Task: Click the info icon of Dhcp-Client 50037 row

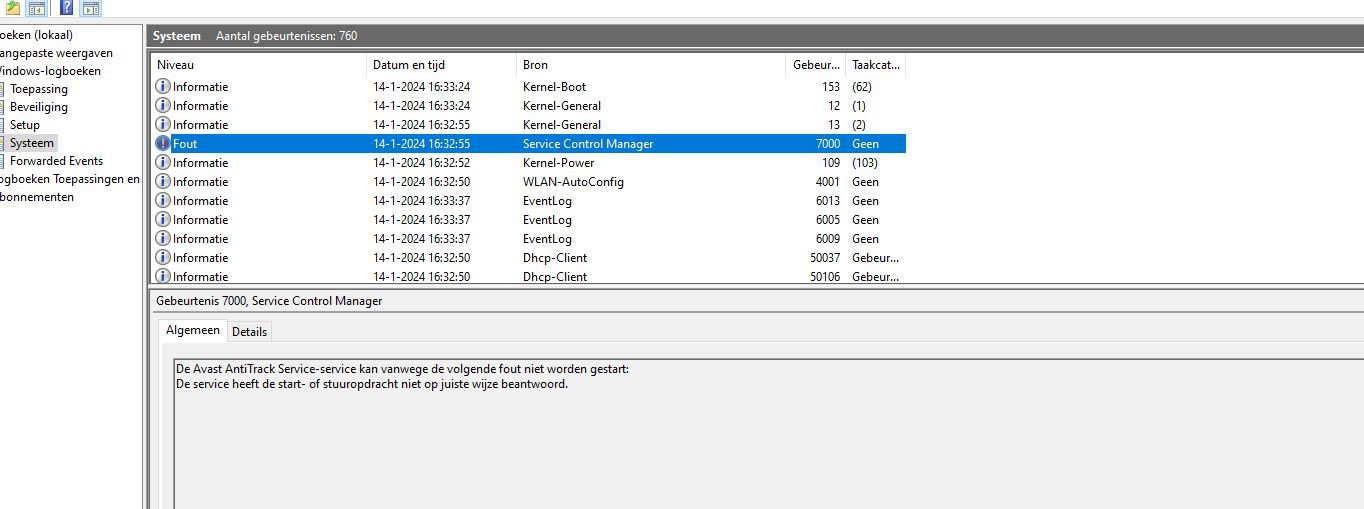Action: tap(163, 257)
